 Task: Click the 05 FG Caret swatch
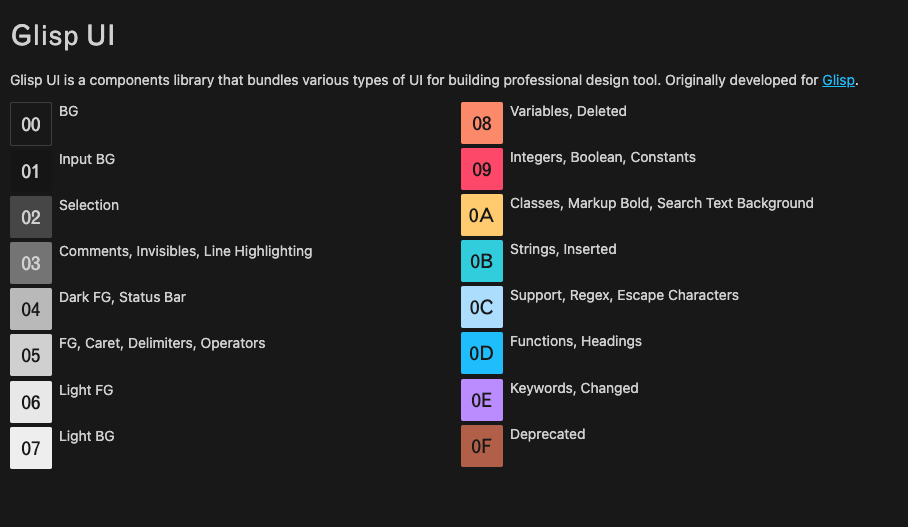(x=31, y=355)
